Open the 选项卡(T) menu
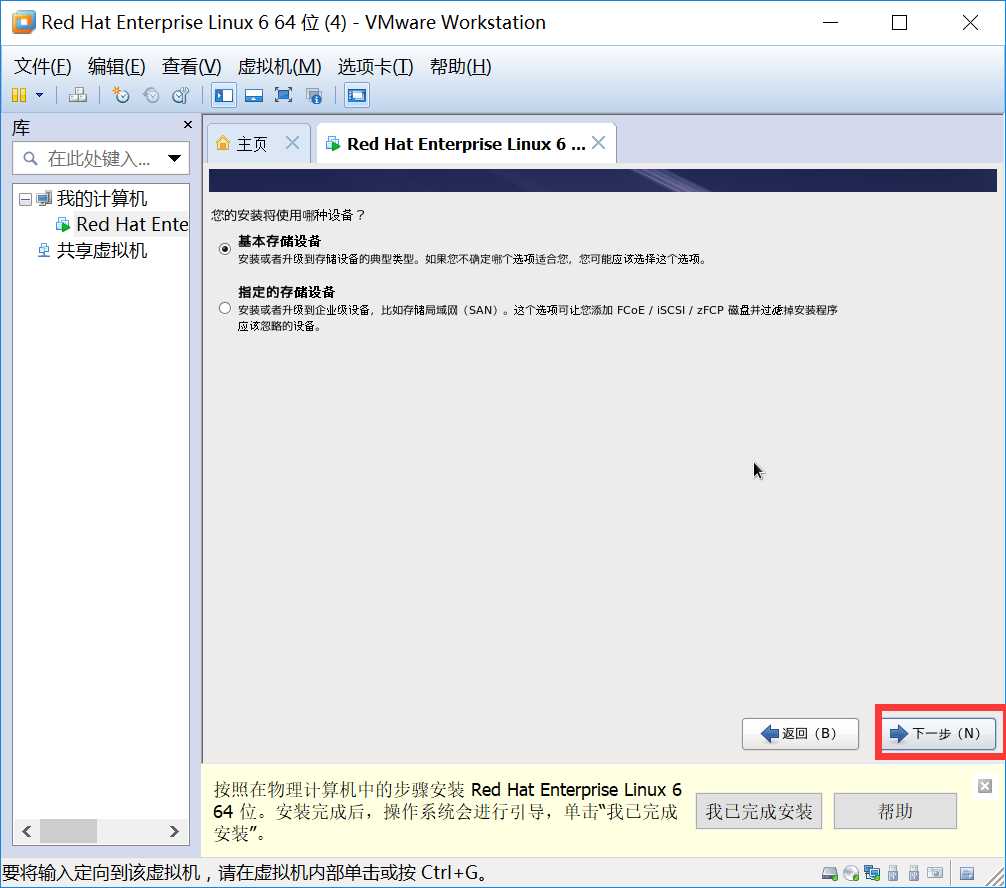 pos(375,67)
